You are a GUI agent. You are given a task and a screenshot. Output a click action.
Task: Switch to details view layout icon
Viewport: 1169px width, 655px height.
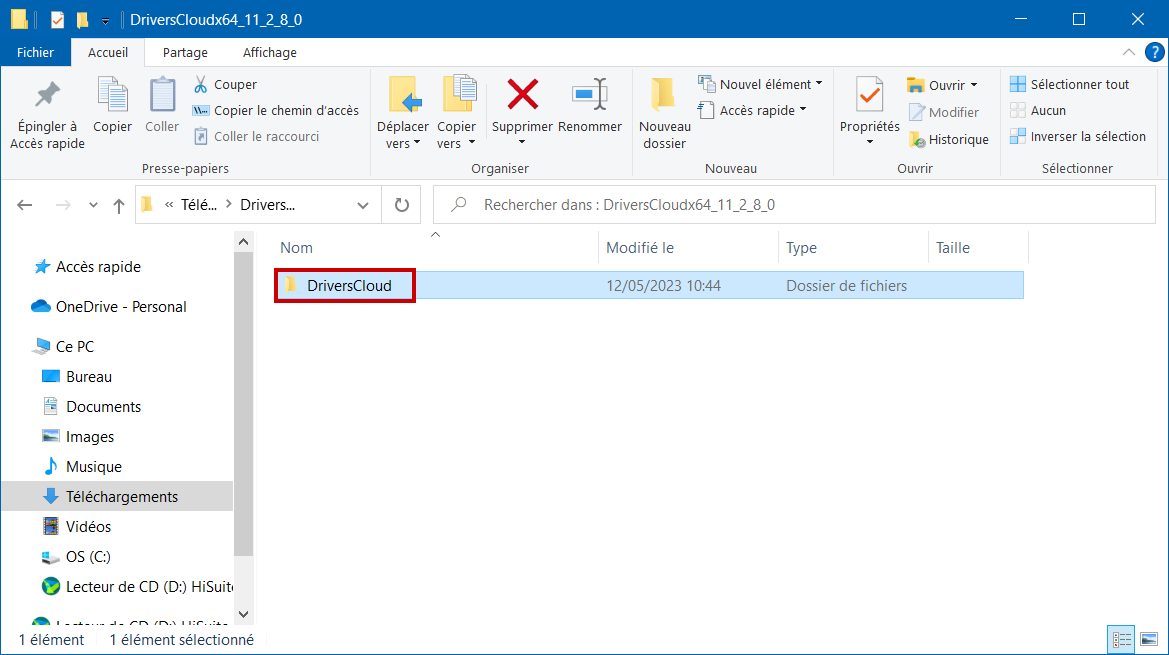coord(1121,639)
